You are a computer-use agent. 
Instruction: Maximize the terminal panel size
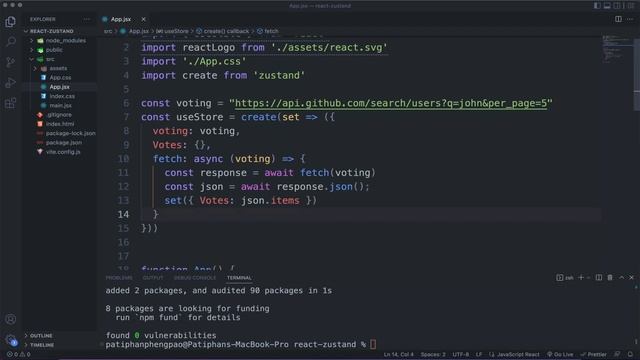point(621,278)
